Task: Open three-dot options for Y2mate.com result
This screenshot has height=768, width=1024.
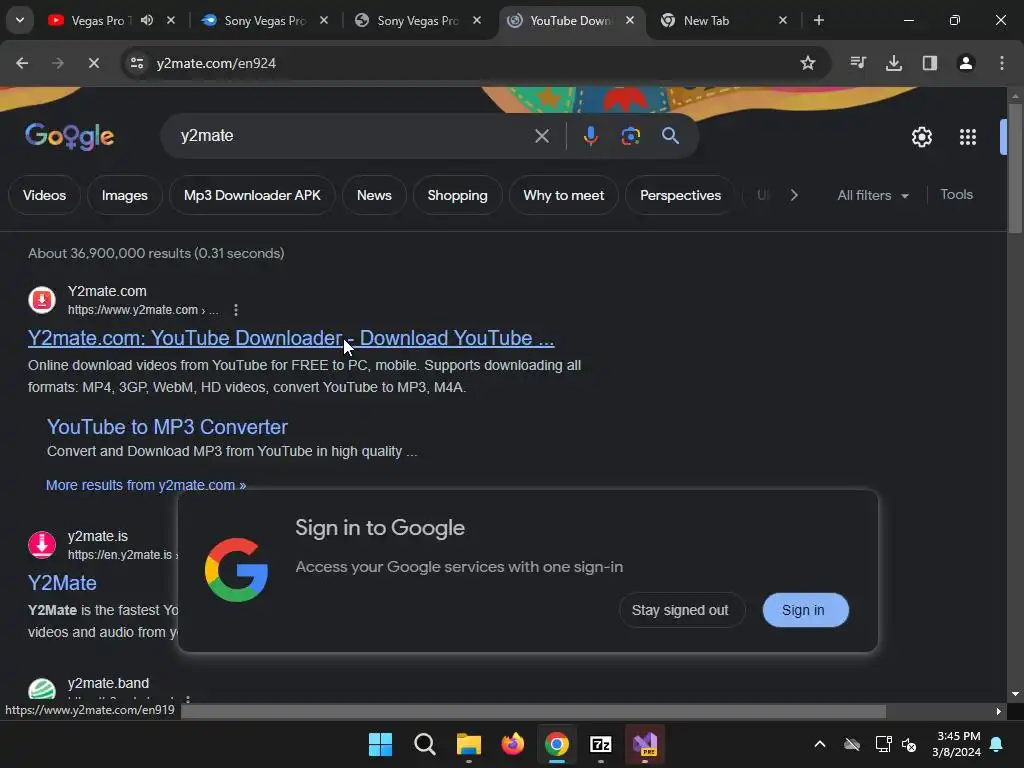Action: point(236,310)
